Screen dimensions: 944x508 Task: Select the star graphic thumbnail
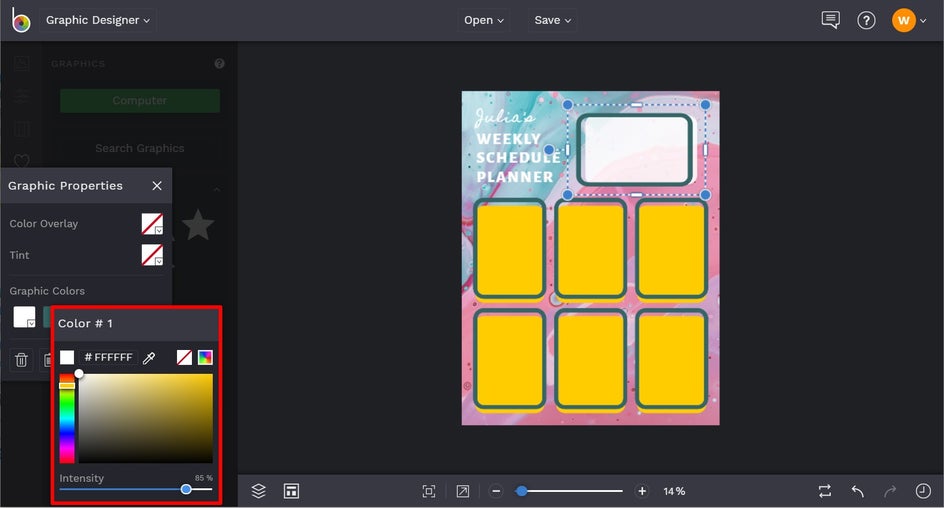pyautogui.click(x=197, y=225)
